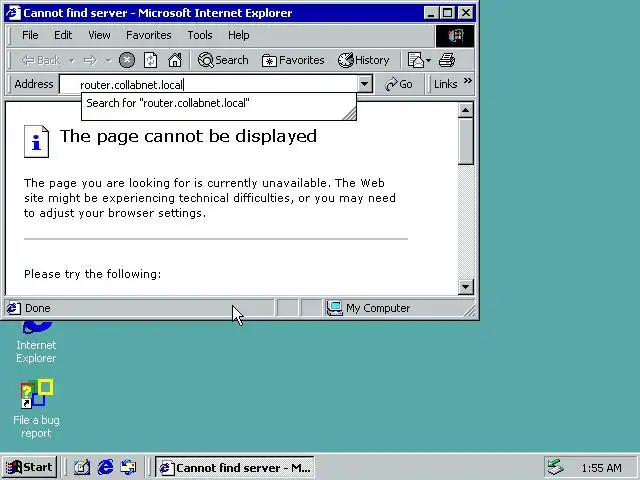Click the vertical scrollbar thumb

point(466,141)
